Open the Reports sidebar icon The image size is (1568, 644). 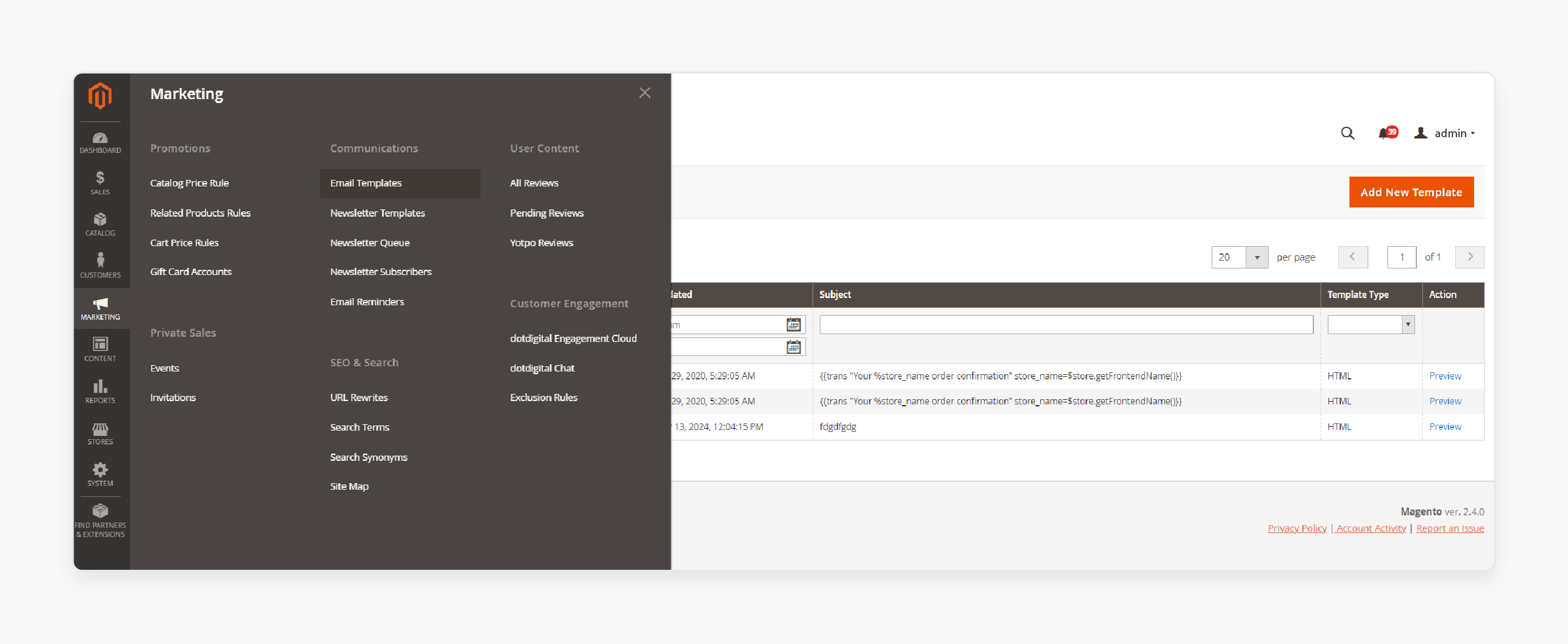tap(100, 391)
